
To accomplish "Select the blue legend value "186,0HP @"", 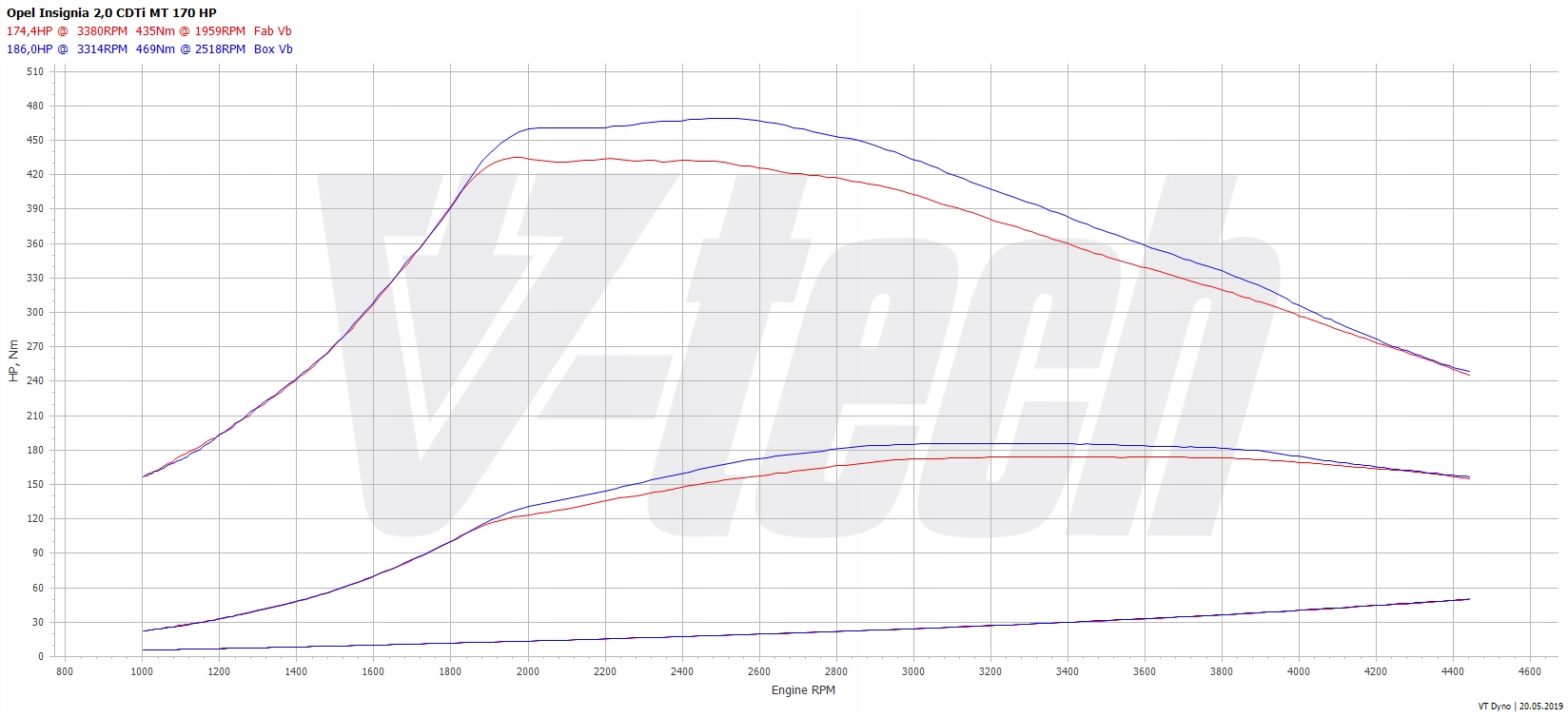I will pyautogui.click(x=37, y=48).
